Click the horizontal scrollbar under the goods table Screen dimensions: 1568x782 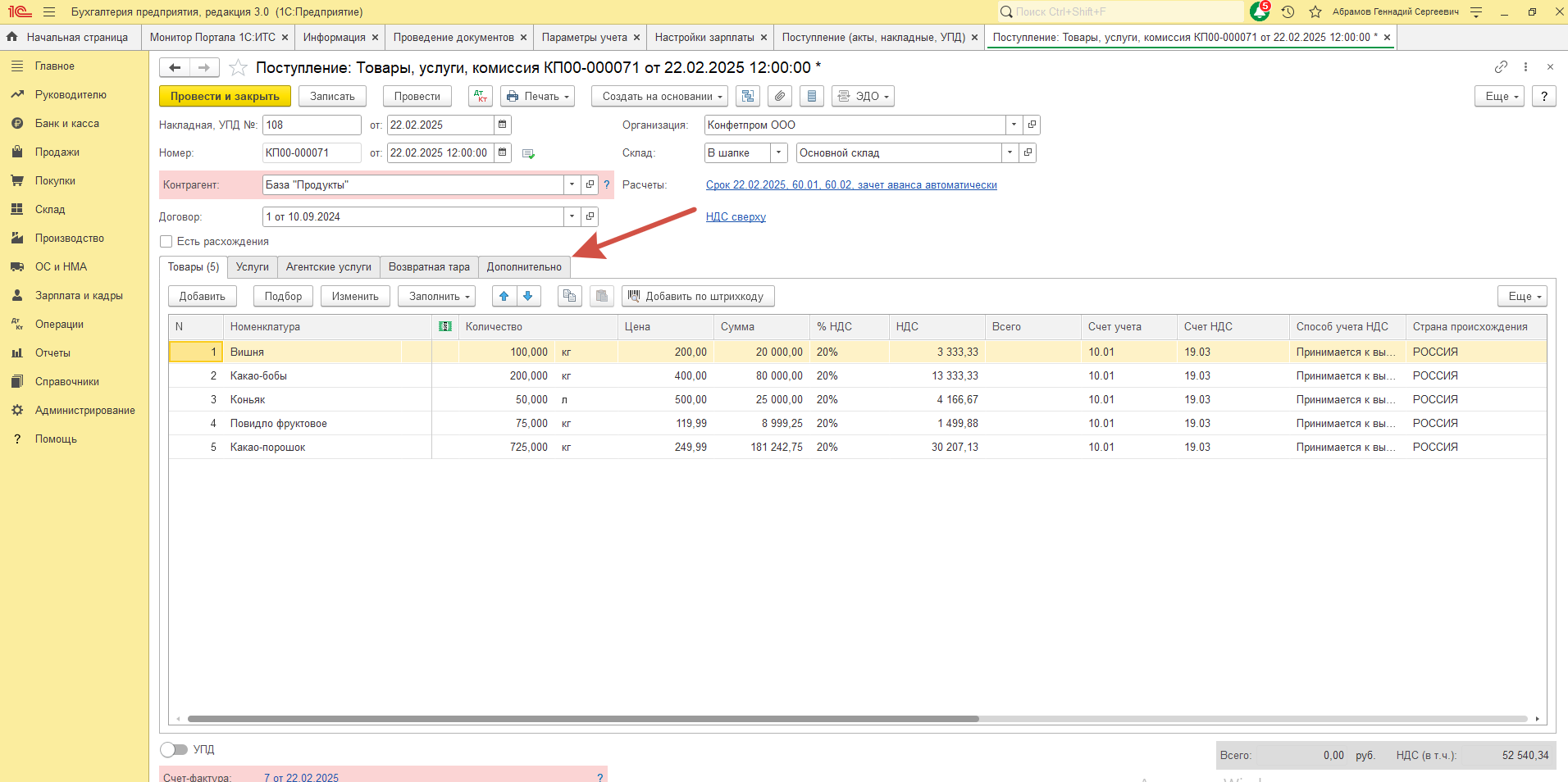(582, 719)
